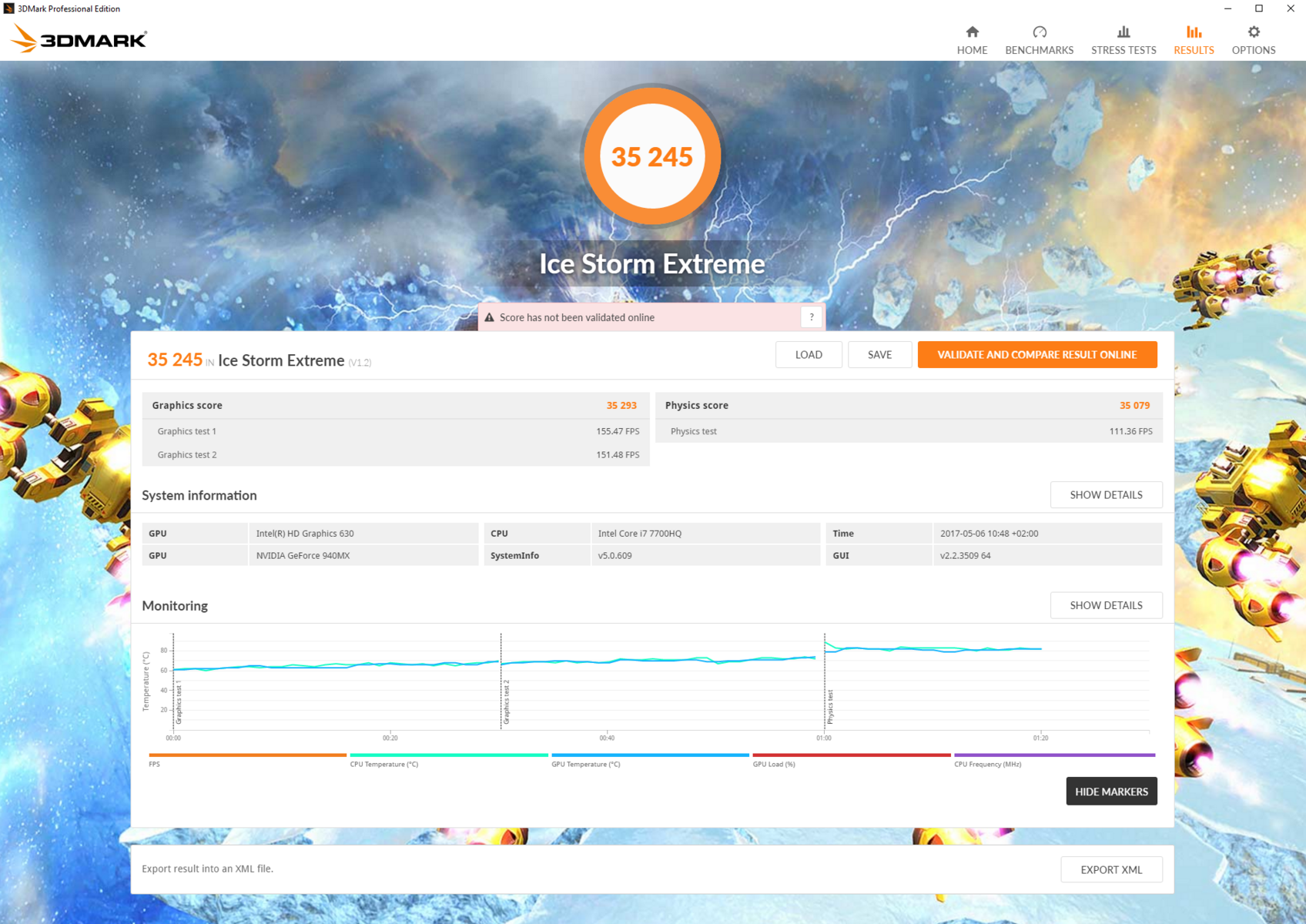This screenshot has height=924, width=1306.
Task: Select the Physics score value 35 079
Action: (1134, 406)
